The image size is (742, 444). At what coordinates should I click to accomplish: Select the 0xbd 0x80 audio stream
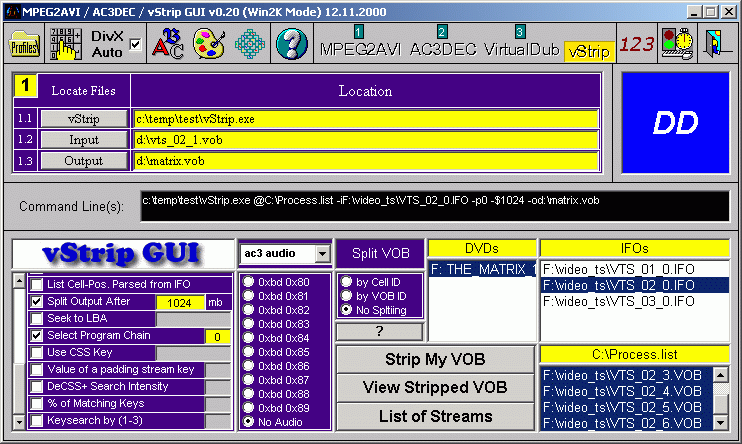tap(248, 282)
